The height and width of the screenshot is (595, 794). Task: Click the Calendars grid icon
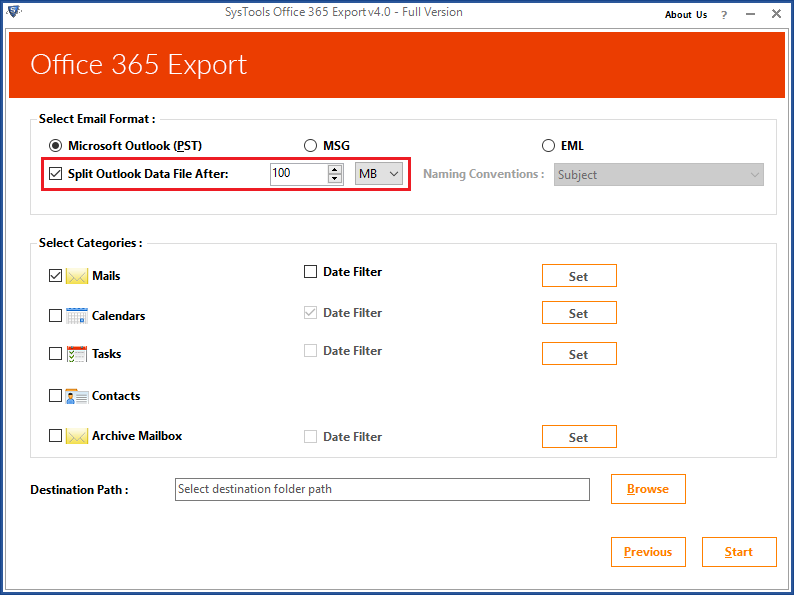[77, 315]
